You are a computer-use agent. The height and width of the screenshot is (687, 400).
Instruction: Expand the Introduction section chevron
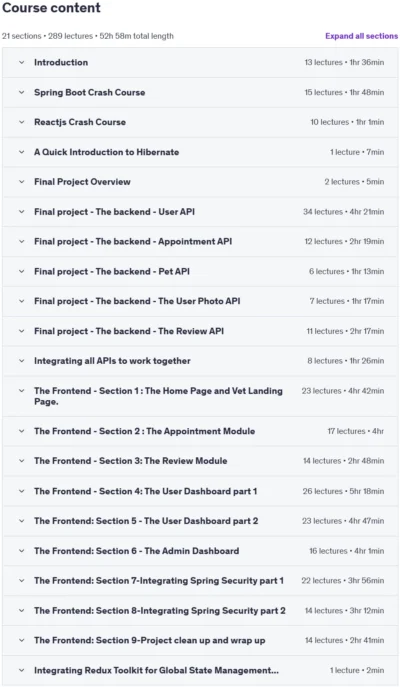click(21, 63)
